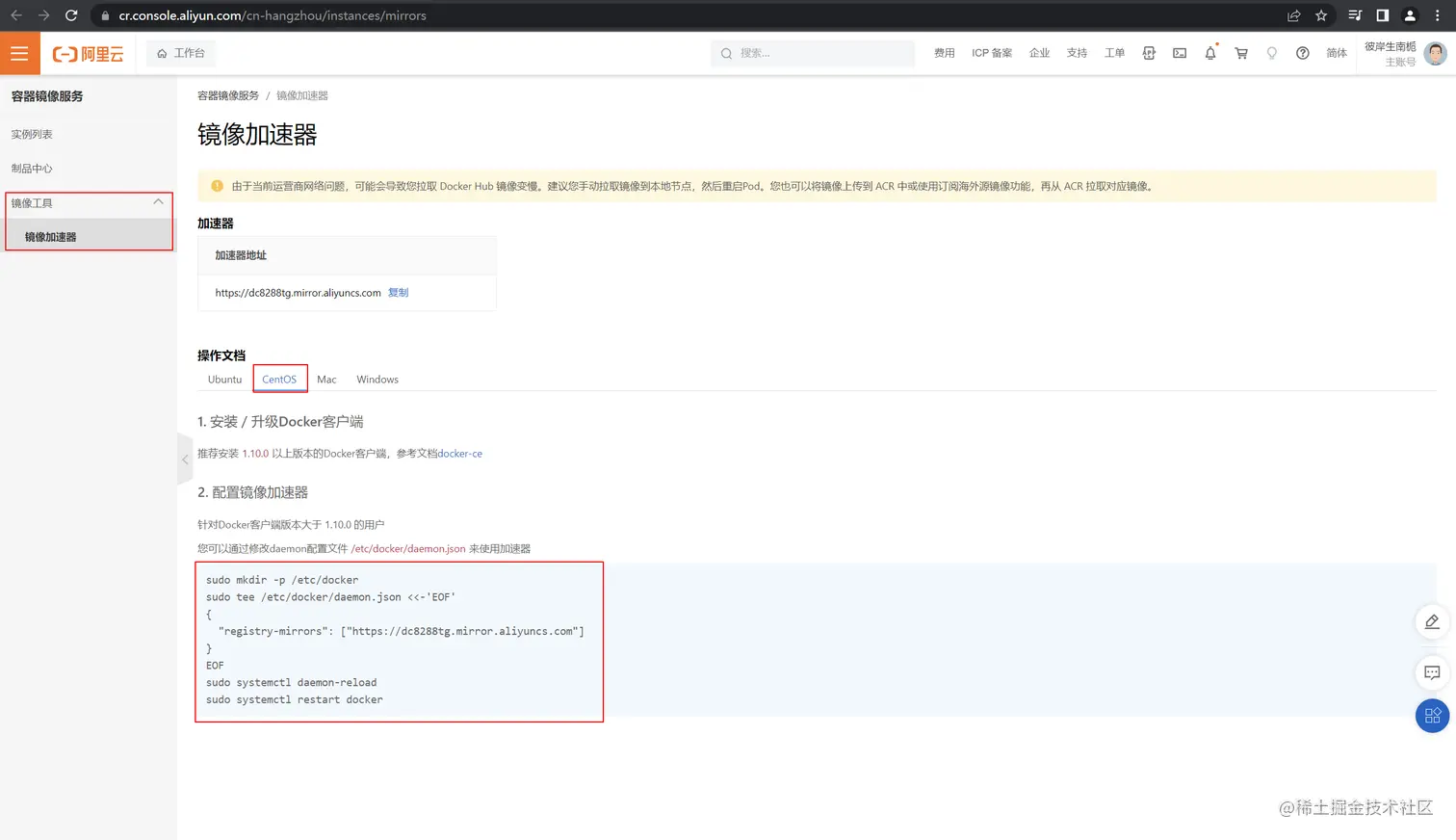This screenshot has width=1456, height=840.
Task: Click the site lock icon in address bar
Action: (106, 15)
